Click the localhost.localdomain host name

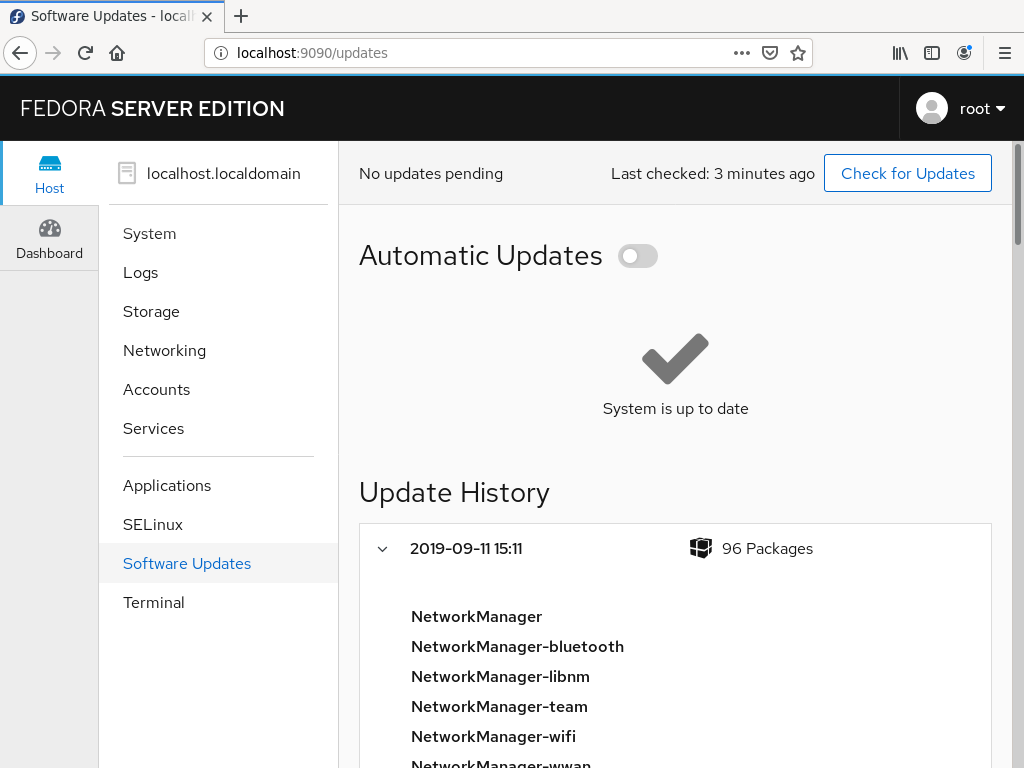(x=223, y=174)
